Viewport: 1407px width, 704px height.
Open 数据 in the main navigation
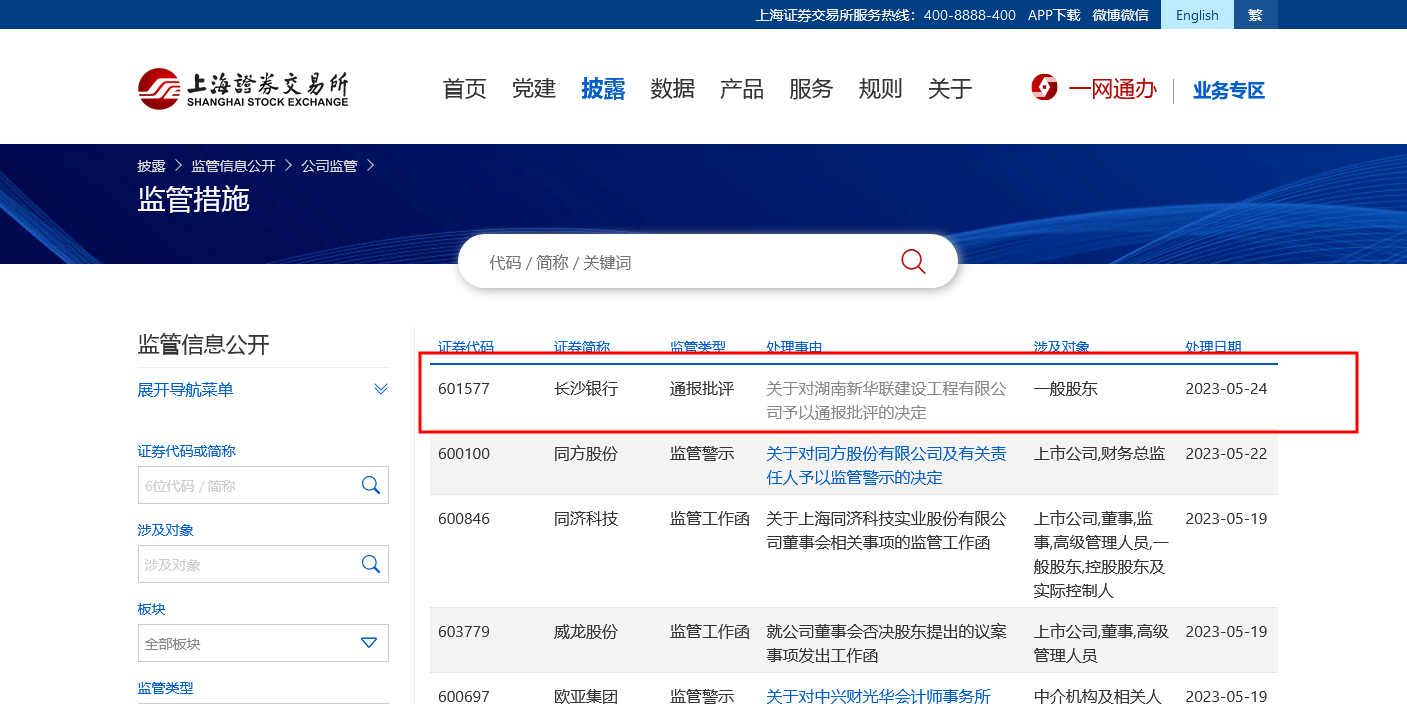(x=672, y=89)
